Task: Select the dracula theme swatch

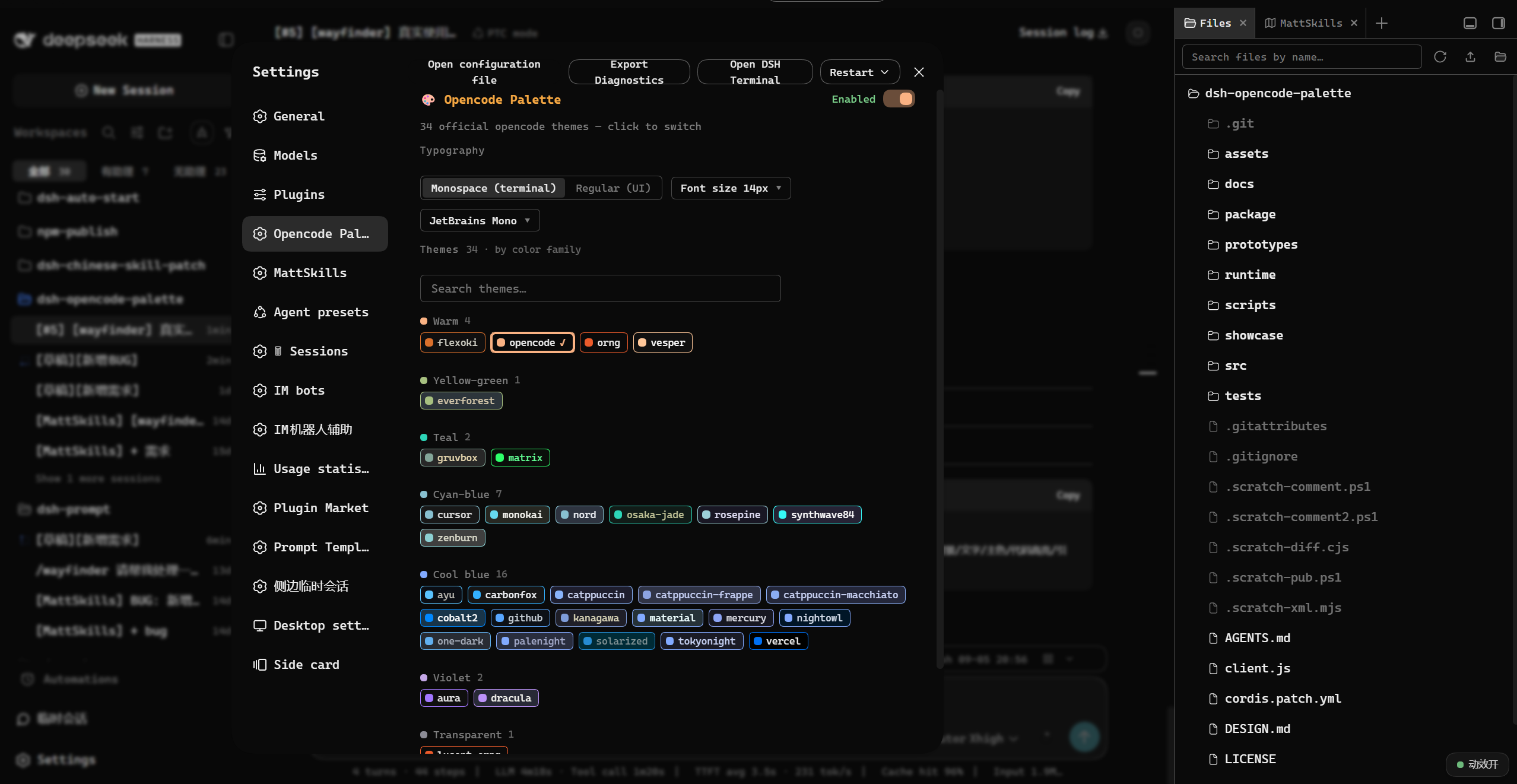Action: [506, 698]
